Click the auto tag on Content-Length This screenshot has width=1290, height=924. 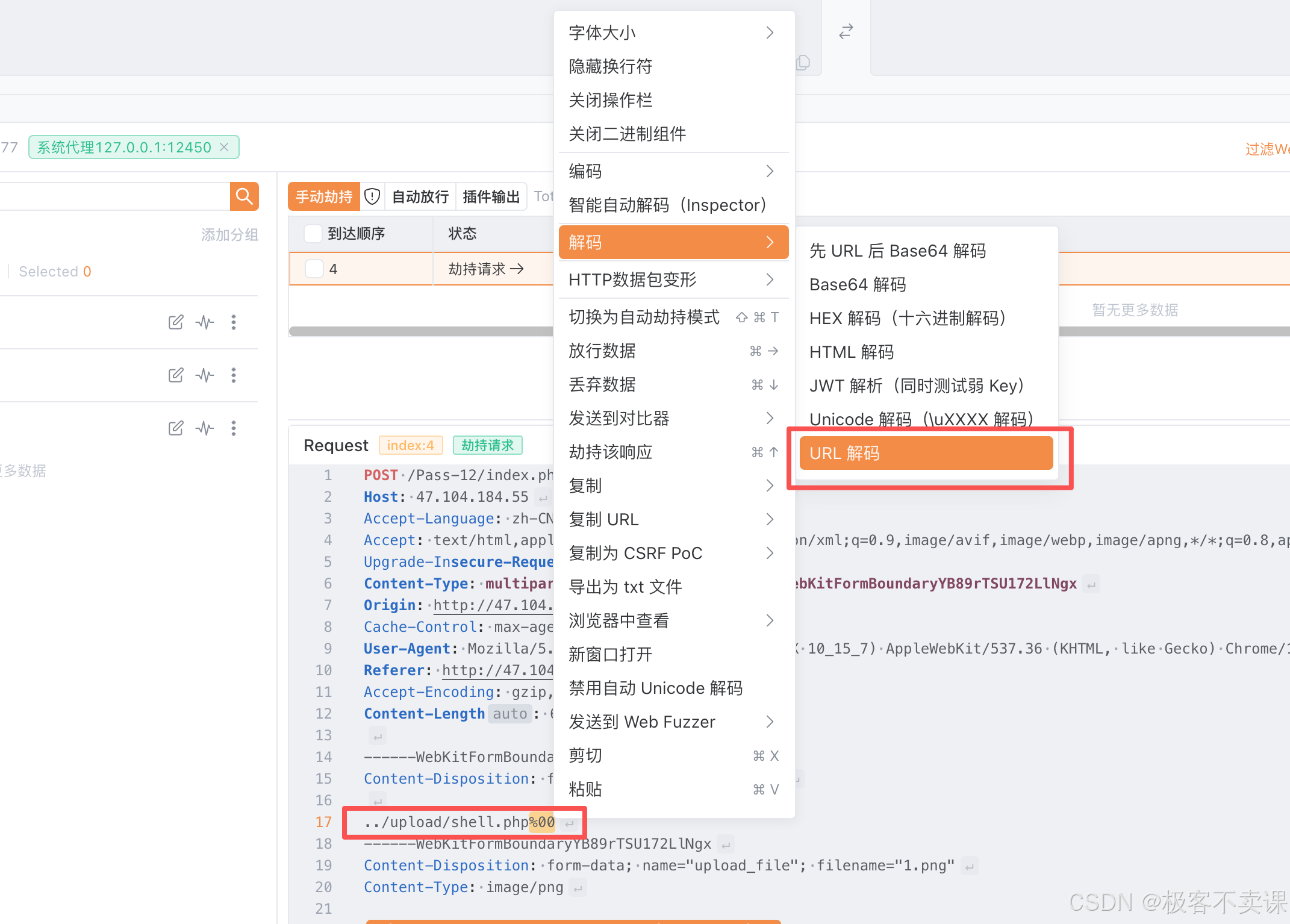tap(509, 713)
